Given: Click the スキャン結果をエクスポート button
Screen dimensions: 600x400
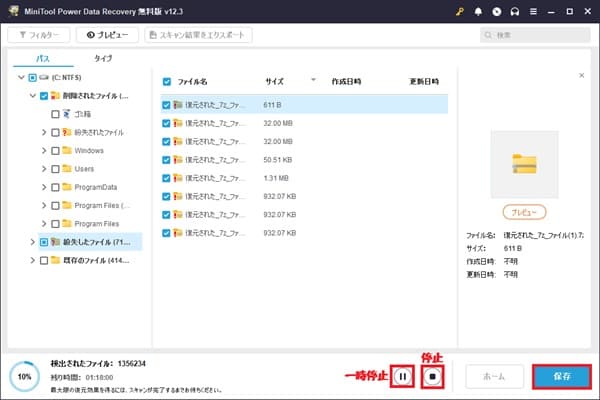Looking at the screenshot, I should click(x=198, y=35).
